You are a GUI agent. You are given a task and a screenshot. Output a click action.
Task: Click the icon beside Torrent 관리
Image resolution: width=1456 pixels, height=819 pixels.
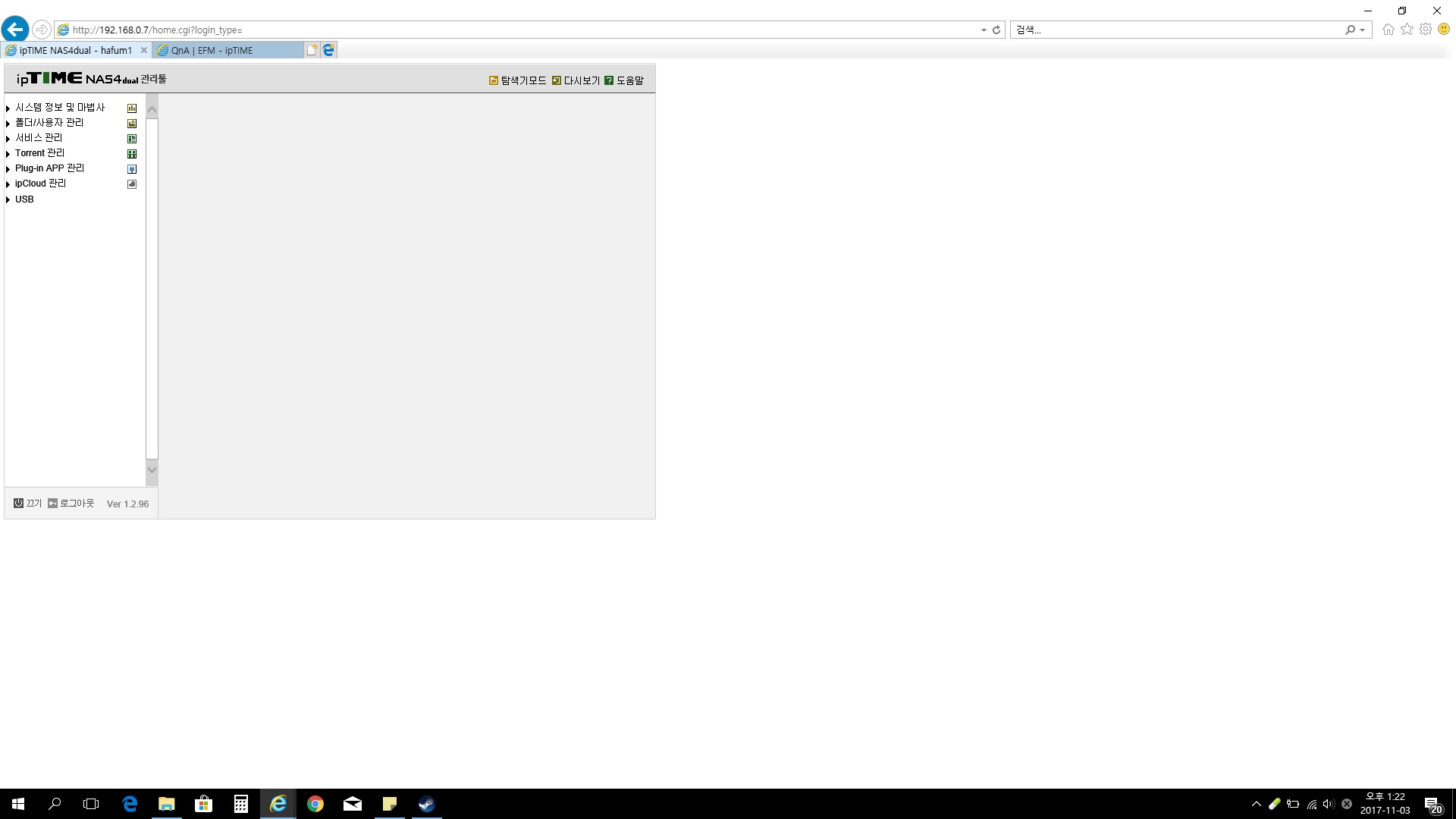click(x=132, y=154)
